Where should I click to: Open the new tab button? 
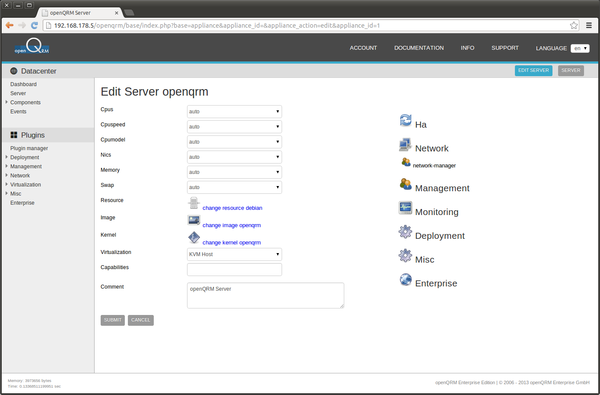129,13
